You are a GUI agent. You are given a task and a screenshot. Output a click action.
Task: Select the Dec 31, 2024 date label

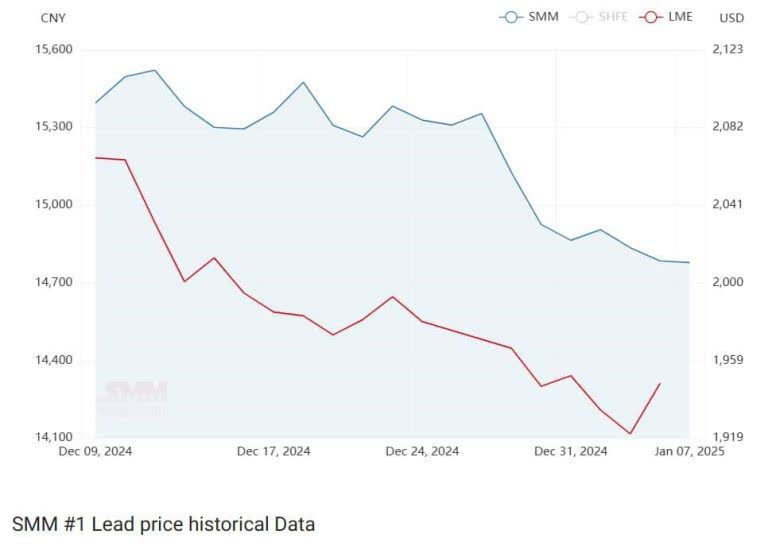[x=570, y=451]
